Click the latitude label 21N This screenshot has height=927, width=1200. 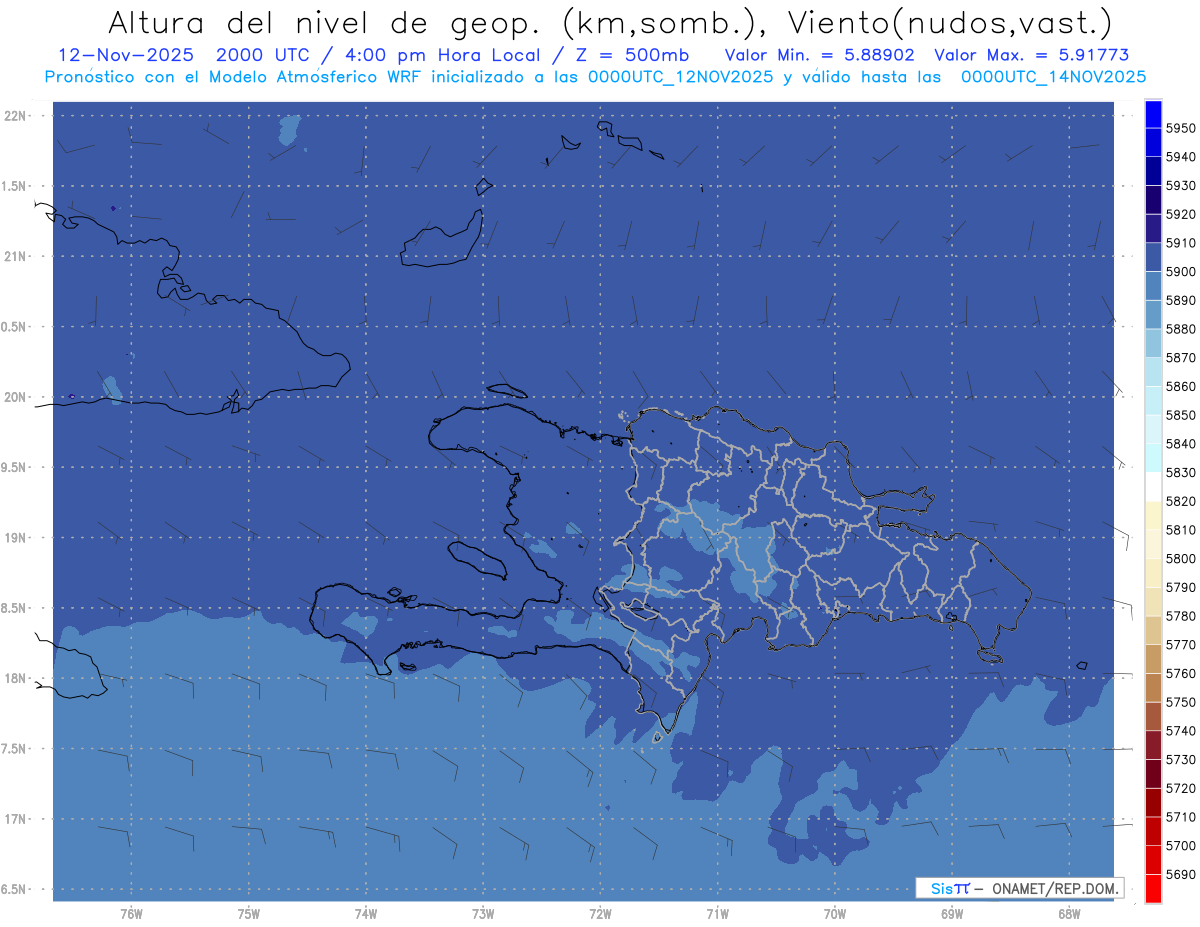click(x=15, y=256)
